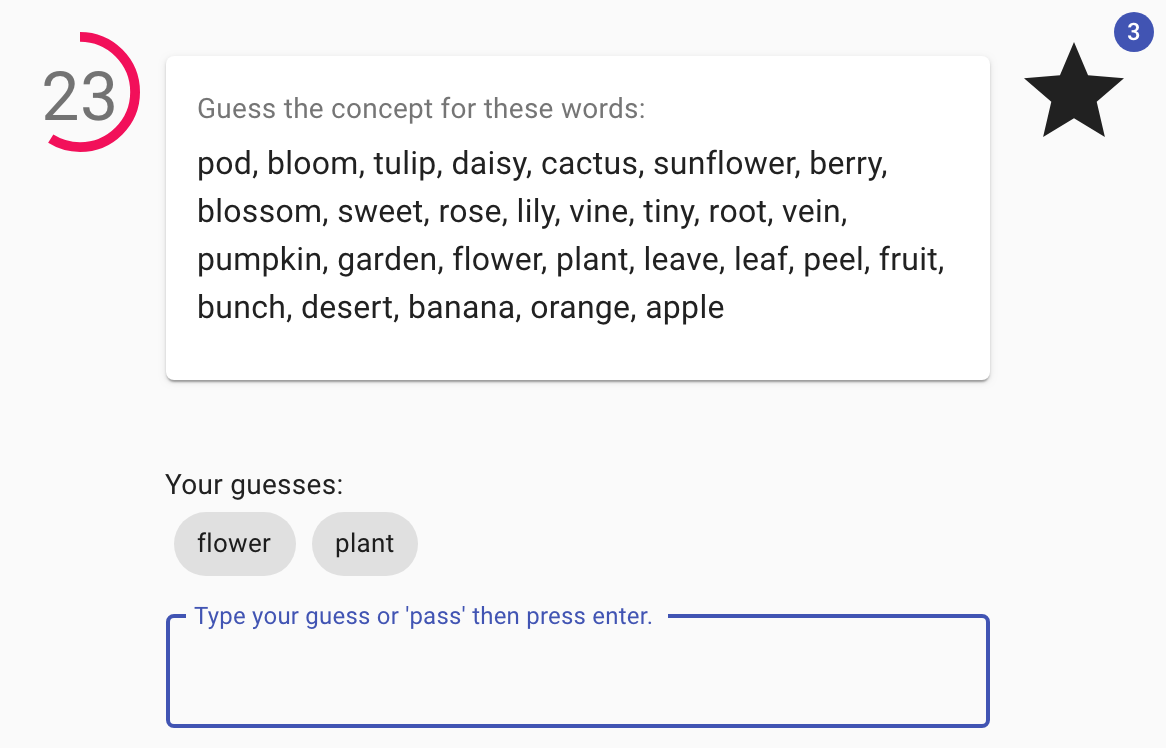Click the word "apple" in the list
This screenshot has width=1166, height=748.
(685, 307)
